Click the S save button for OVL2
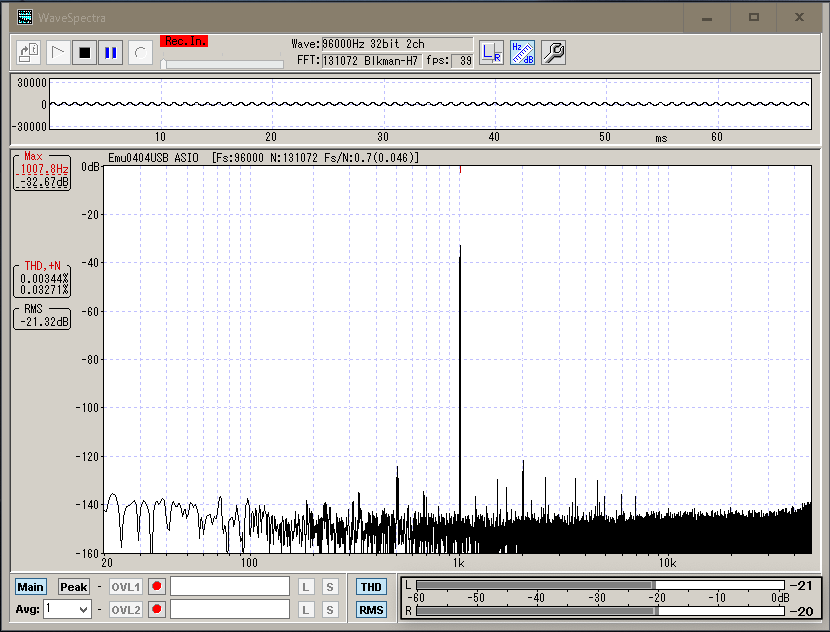This screenshot has height=632, width=830. [x=330, y=609]
